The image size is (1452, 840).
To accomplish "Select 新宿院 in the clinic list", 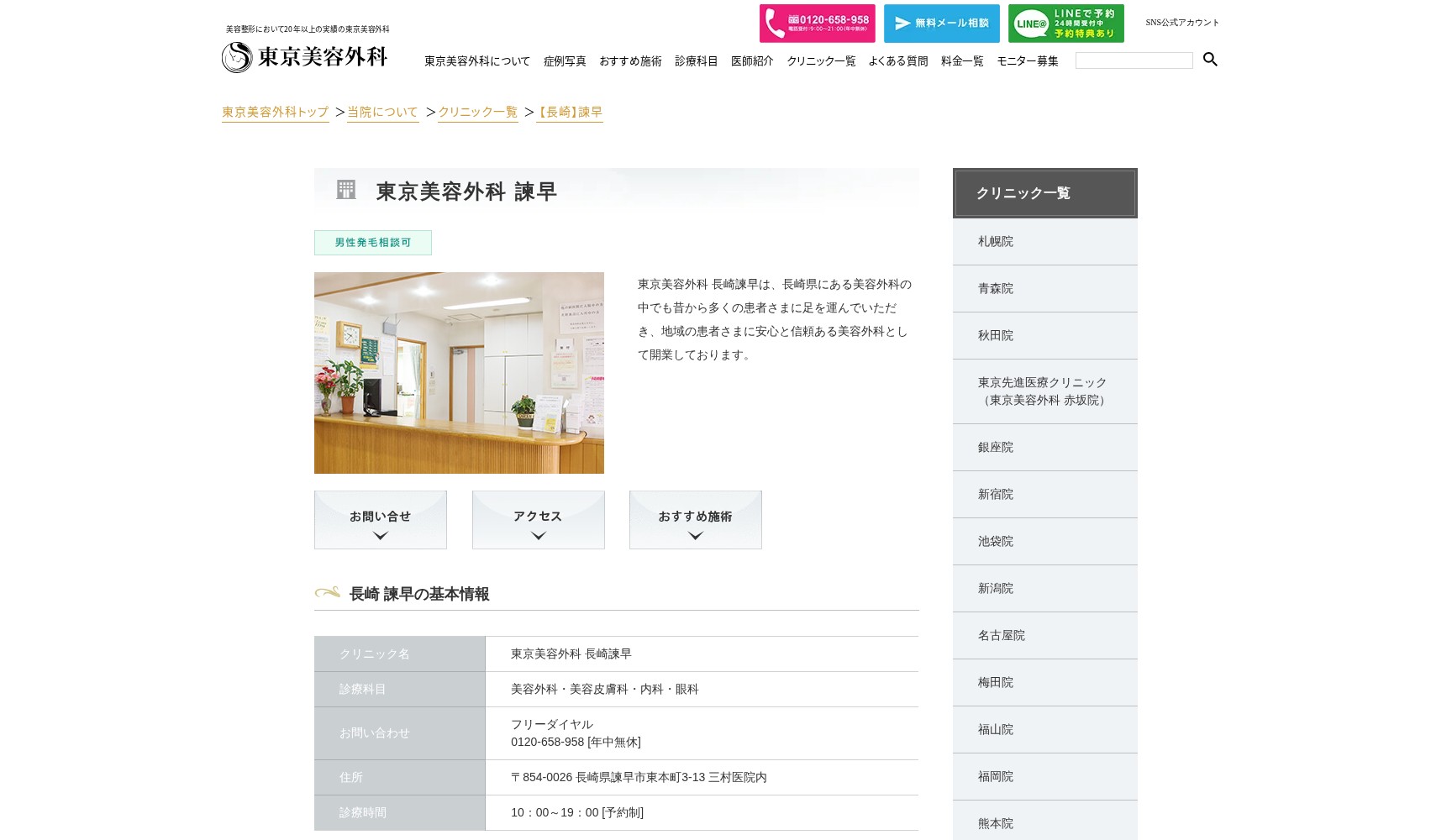I will click(1045, 495).
